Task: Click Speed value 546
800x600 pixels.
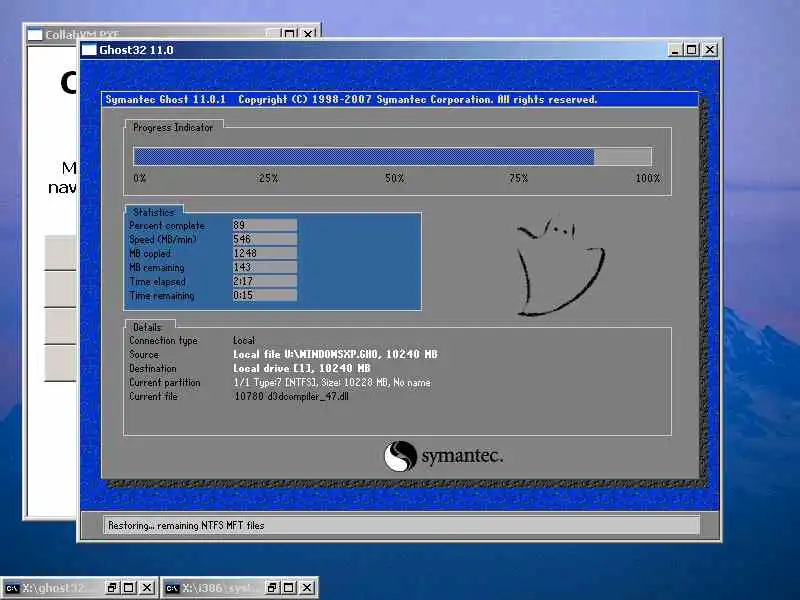Action: [265, 239]
